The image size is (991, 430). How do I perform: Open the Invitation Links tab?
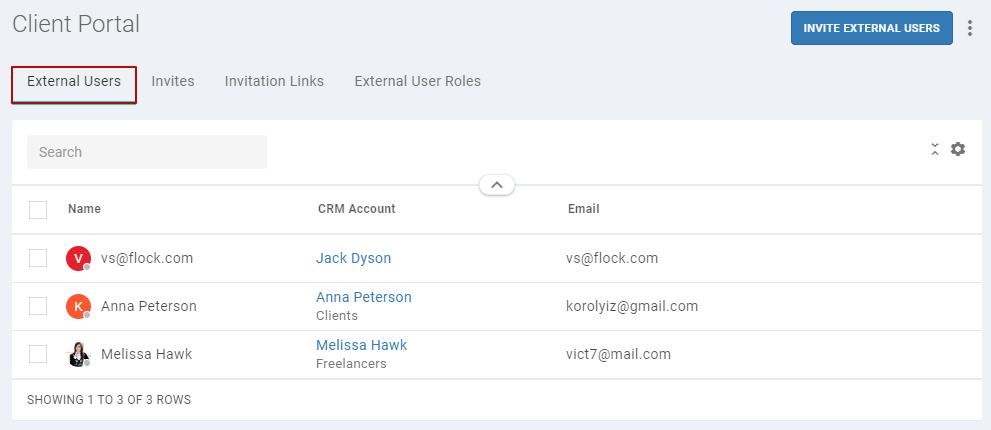click(274, 82)
